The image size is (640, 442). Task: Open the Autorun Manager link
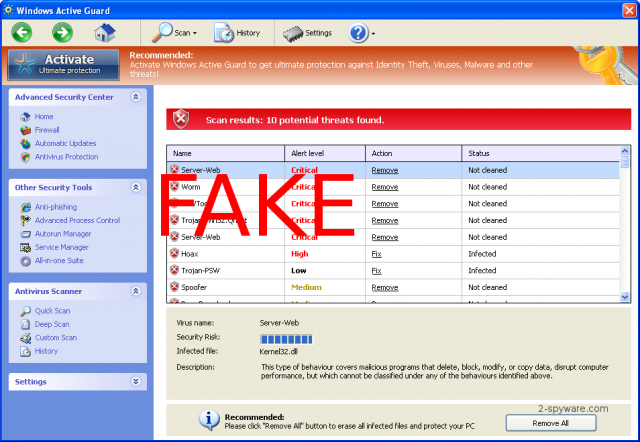[63, 234]
